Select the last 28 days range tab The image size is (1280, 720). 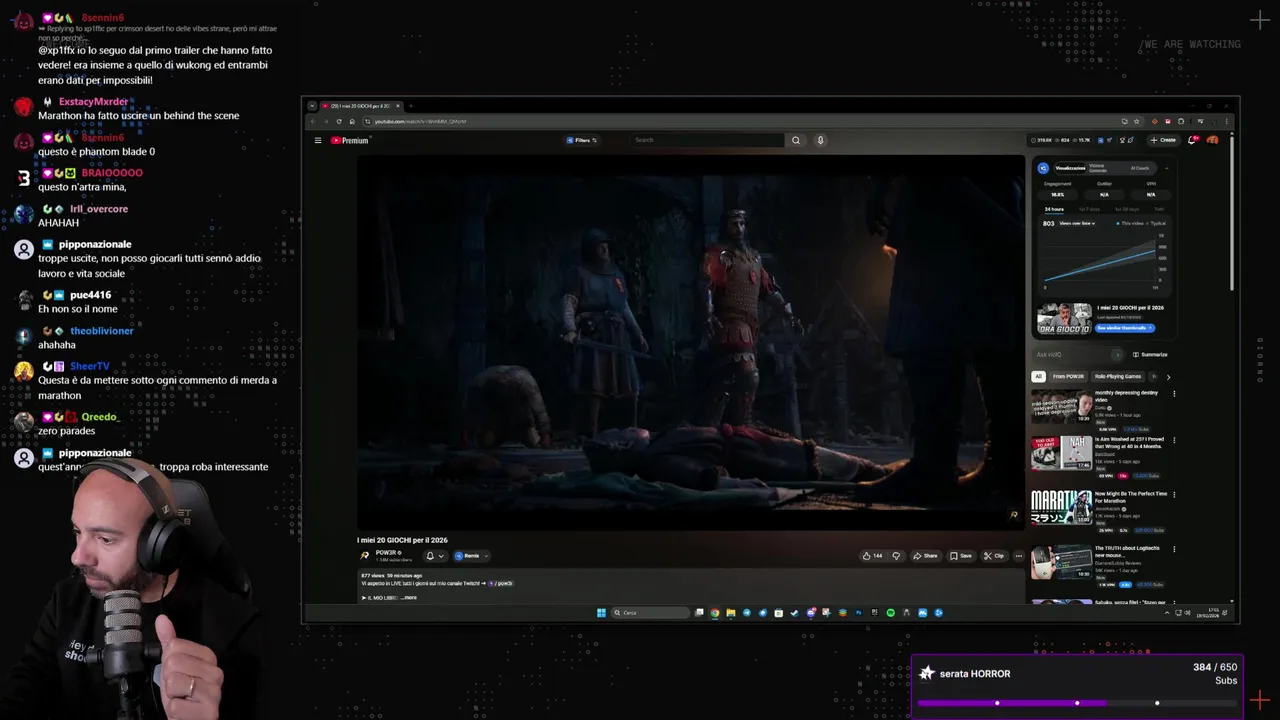[x=1127, y=209]
